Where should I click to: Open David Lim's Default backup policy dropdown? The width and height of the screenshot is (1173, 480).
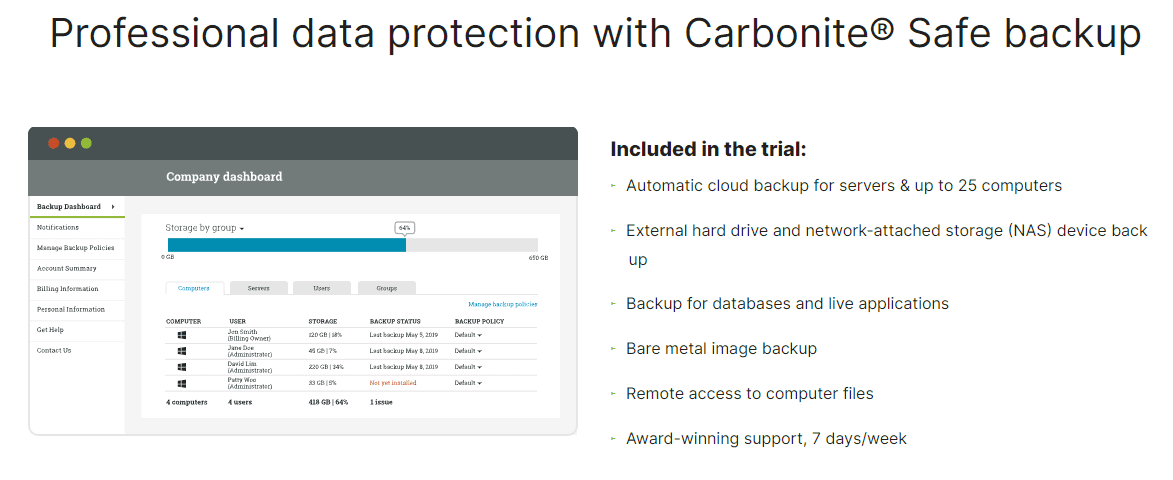tap(468, 367)
